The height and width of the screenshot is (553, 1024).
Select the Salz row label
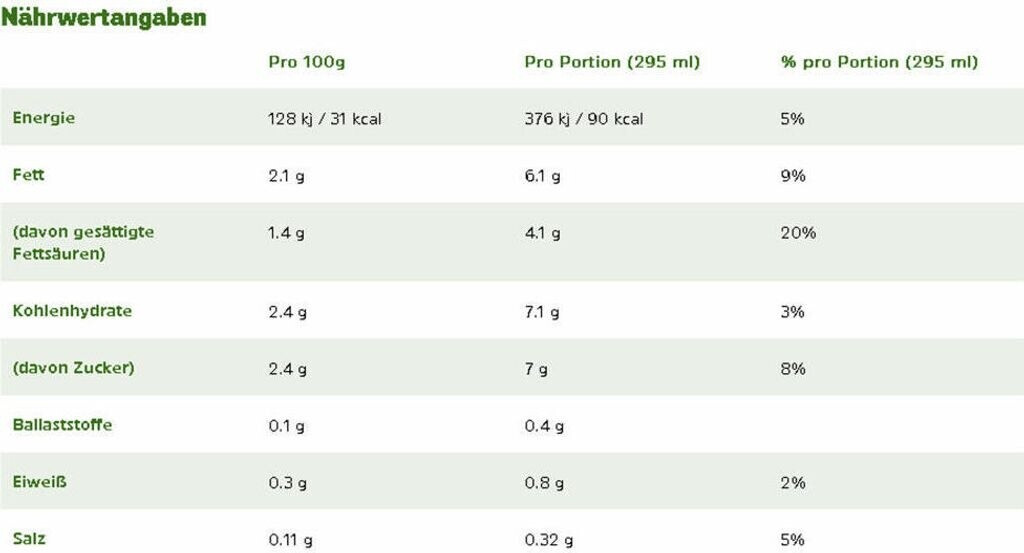click(x=29, y=539)
